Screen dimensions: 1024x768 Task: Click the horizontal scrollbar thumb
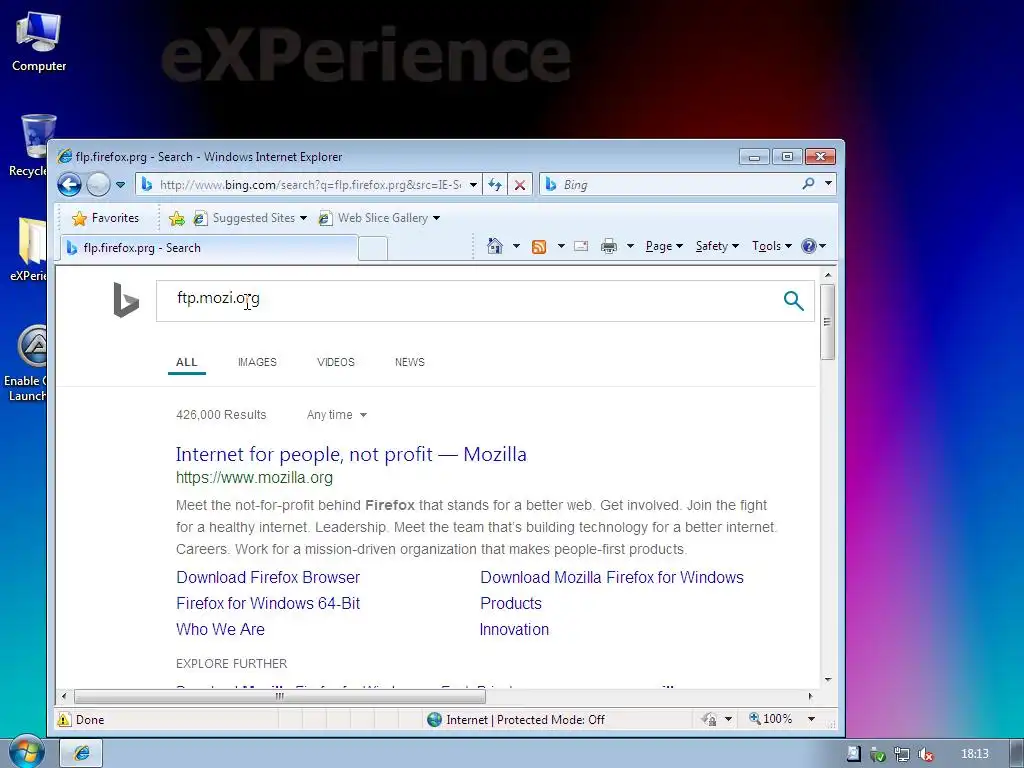coord(280,696)
